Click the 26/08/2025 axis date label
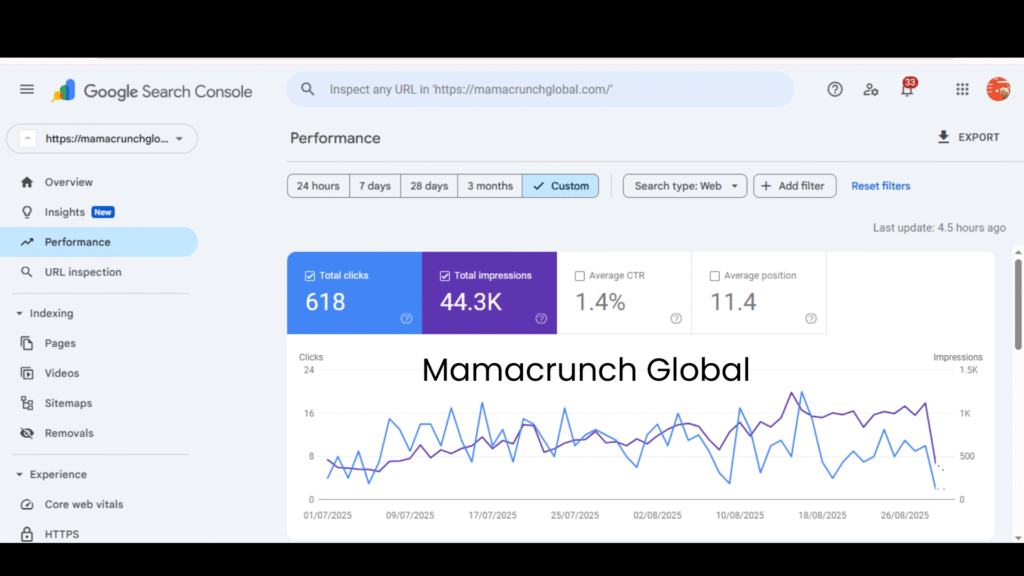This screenshot has width=1024, height=576. click(x=904, y=515)
